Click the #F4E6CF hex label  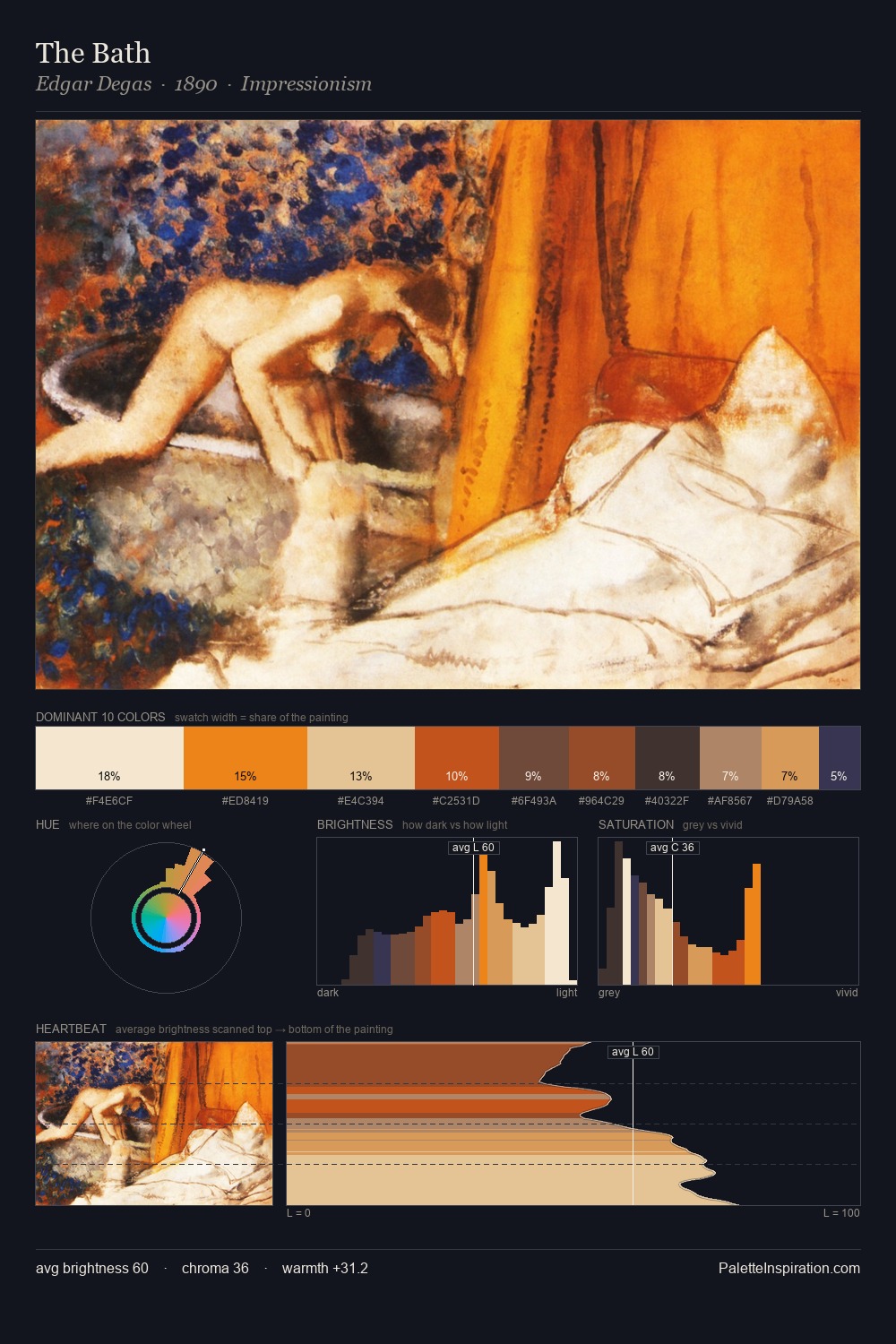pos(109,801)
